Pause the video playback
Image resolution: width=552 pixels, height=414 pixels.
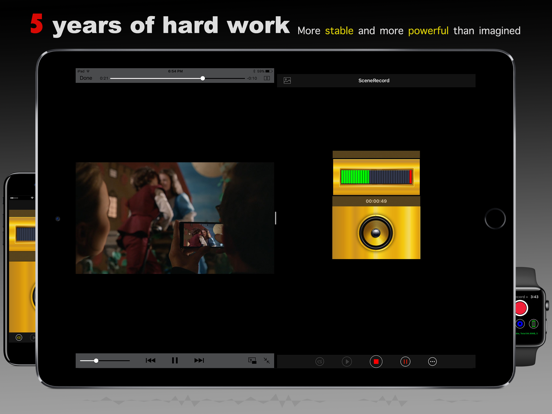click(175, 360)
